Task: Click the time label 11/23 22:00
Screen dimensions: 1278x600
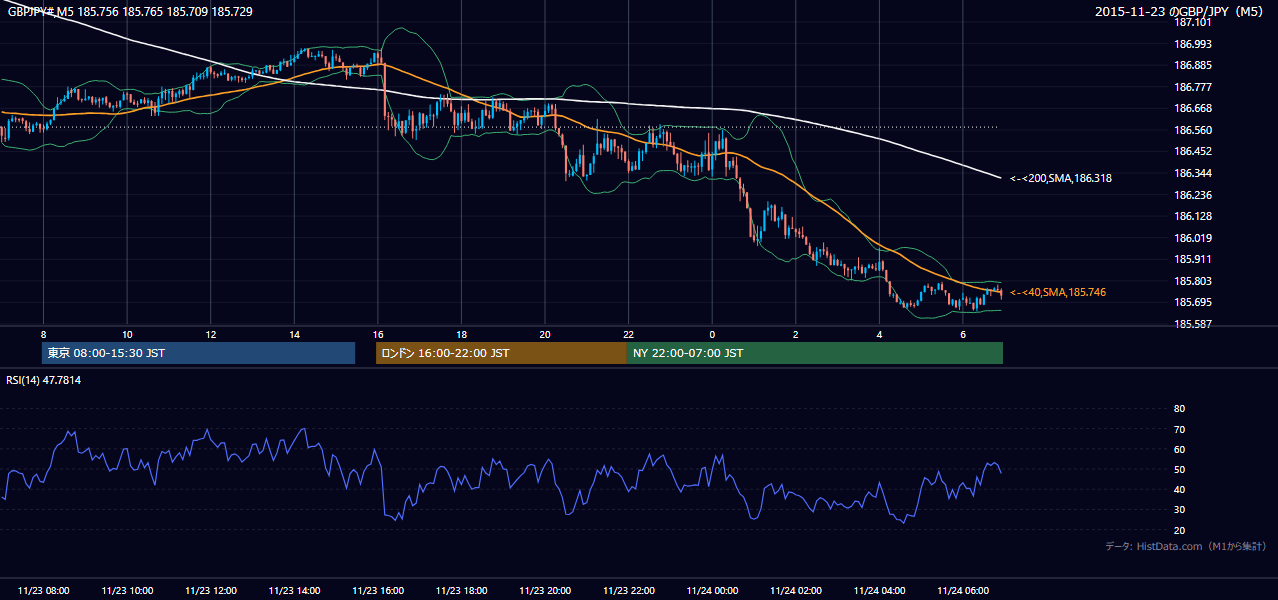Action: [x=628, y=591]
